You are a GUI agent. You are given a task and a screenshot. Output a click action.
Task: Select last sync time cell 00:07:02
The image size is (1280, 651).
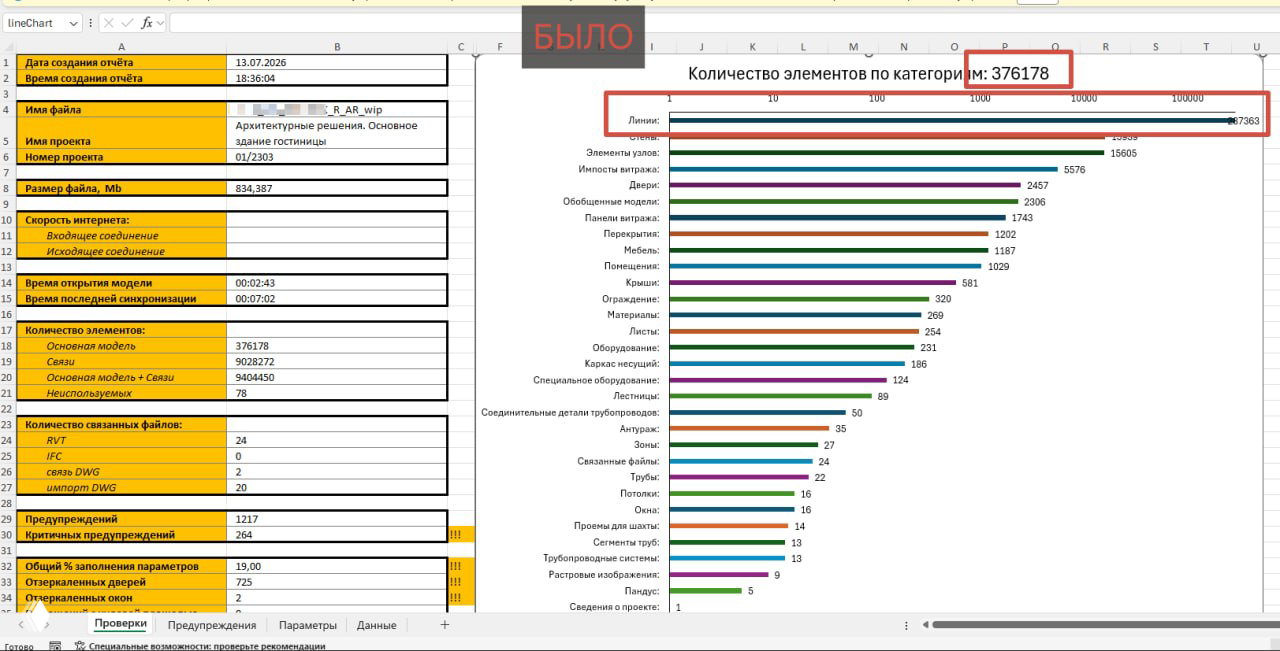click(337, 299)
